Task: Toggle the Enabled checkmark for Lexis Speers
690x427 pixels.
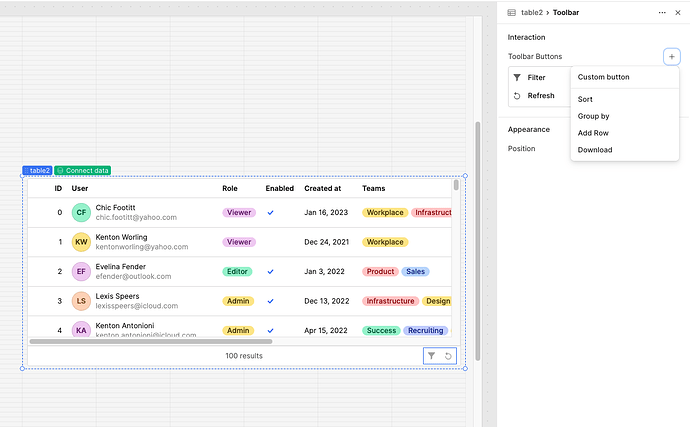Action: coord(270,301)
